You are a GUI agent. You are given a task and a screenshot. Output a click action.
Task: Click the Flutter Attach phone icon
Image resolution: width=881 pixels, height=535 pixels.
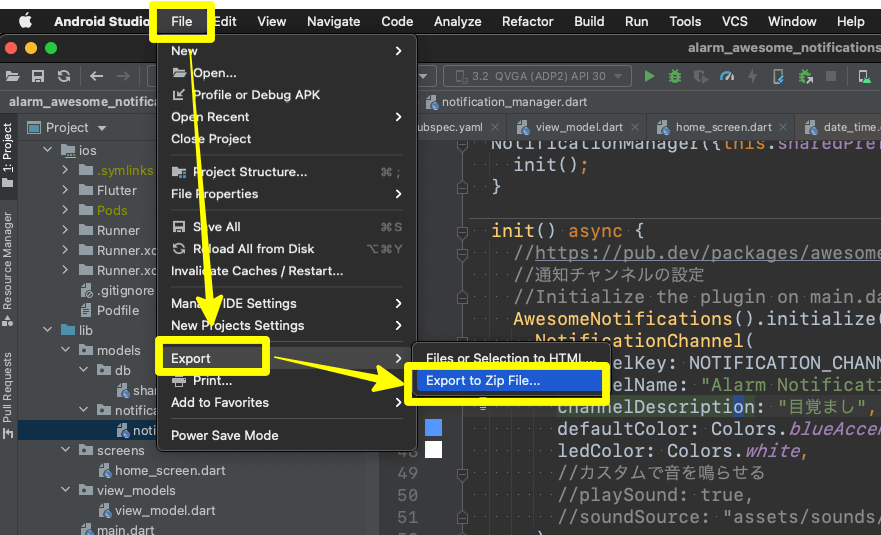[x=778, y=76]
